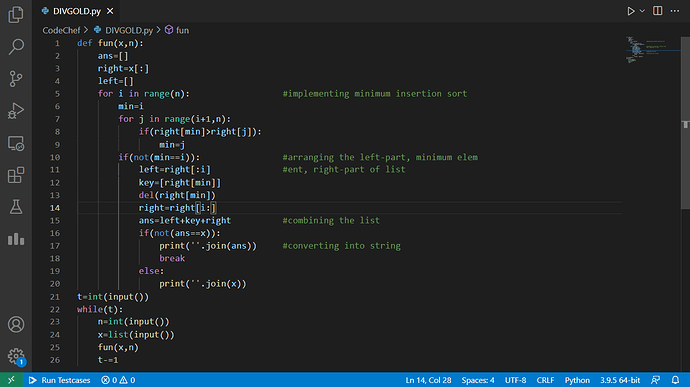Click the minimap code overview

(x=652, y=51)
